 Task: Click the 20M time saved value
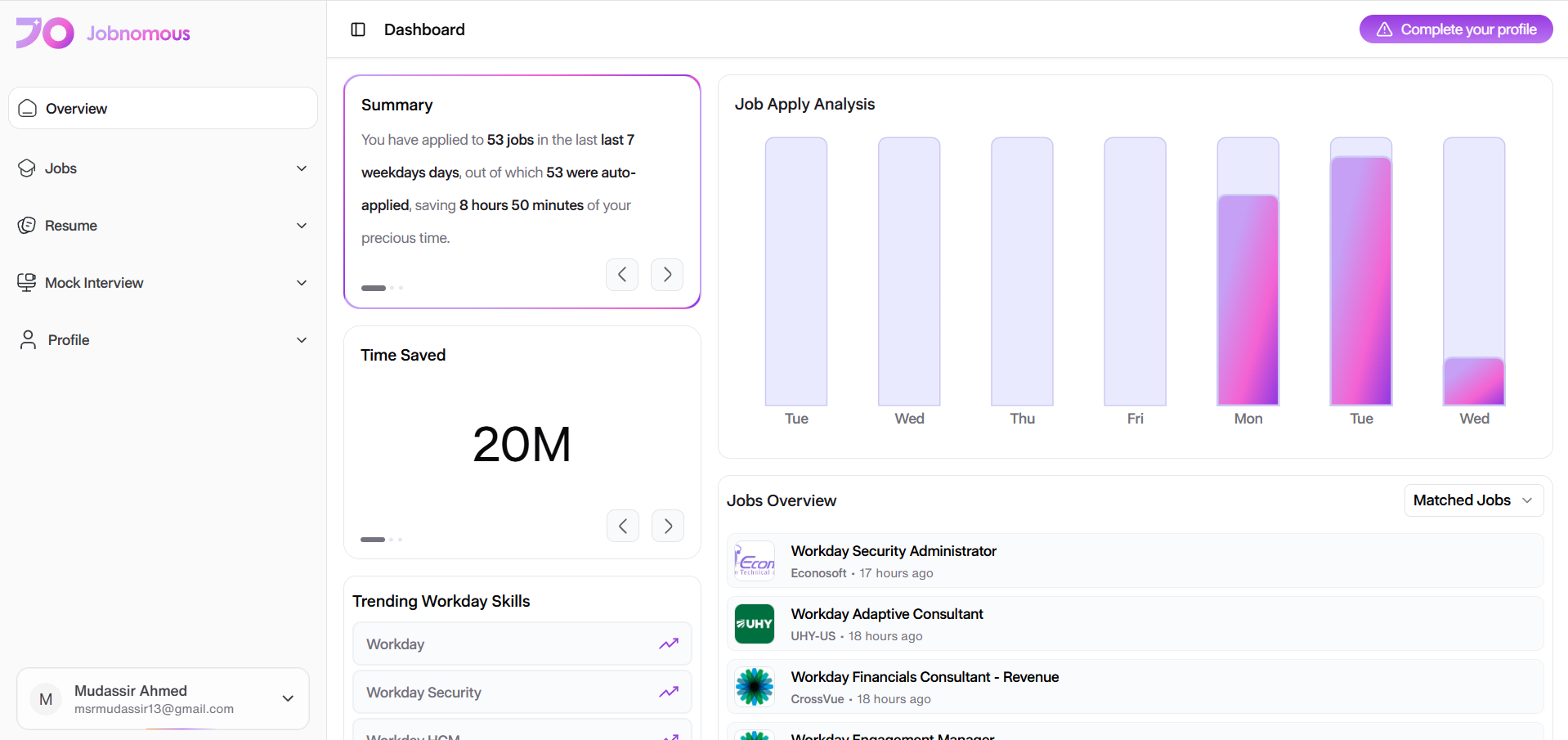(522, 445)
